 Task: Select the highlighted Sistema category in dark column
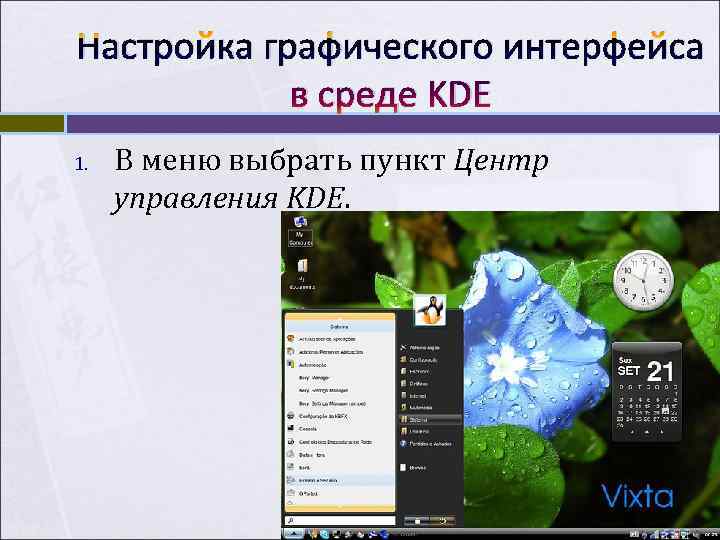[x=430, y=420]
